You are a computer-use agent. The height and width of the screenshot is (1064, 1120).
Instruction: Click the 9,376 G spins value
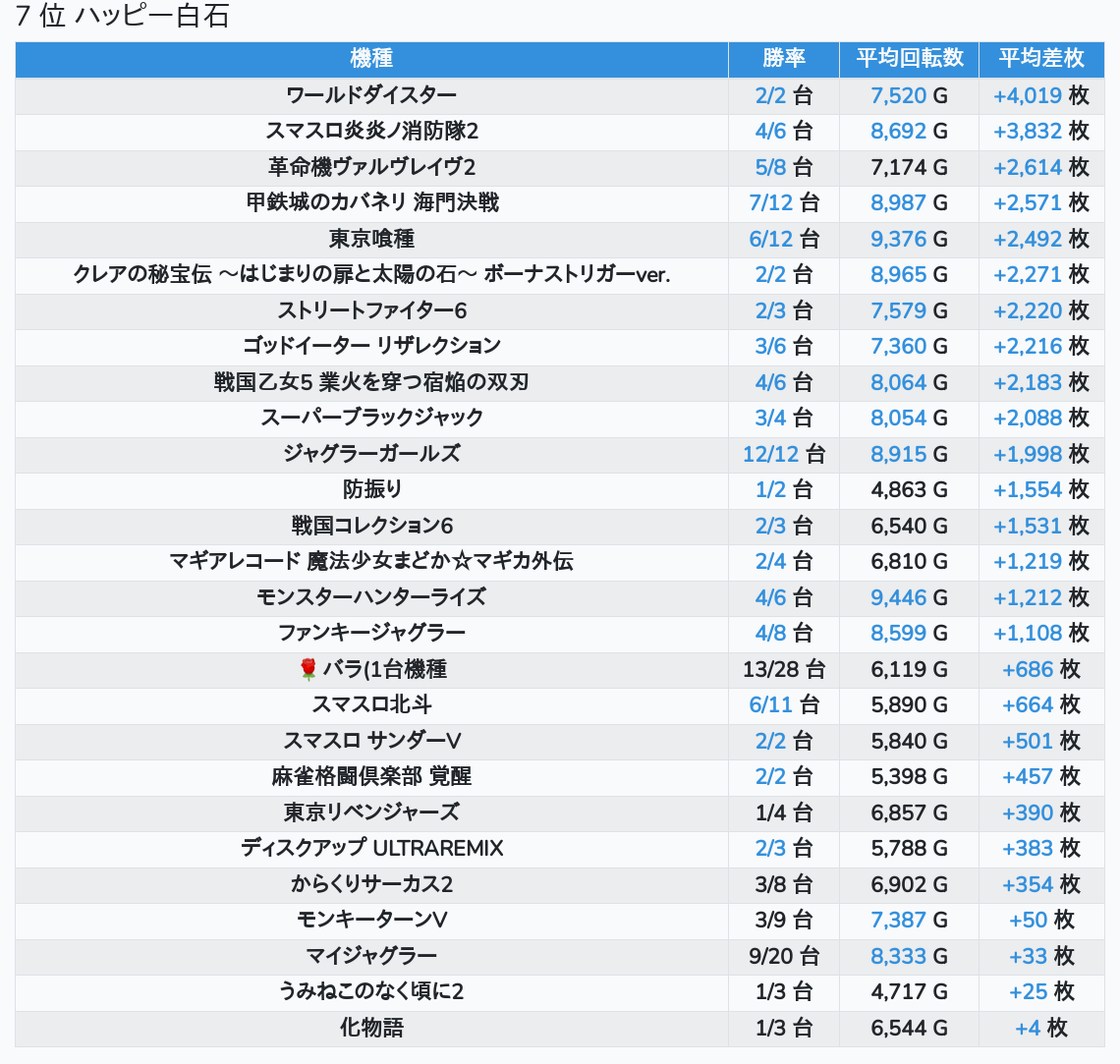point(910,239)
